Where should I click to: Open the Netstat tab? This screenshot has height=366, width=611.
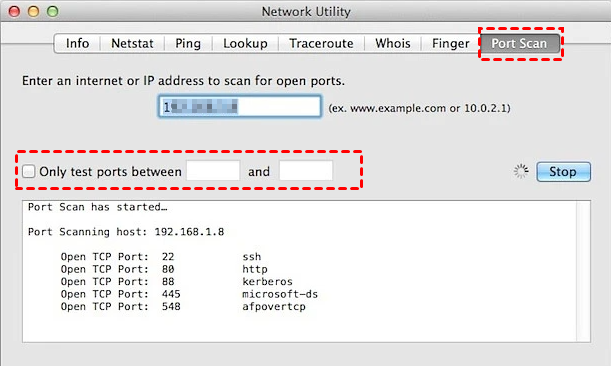(x=132, y=43)
